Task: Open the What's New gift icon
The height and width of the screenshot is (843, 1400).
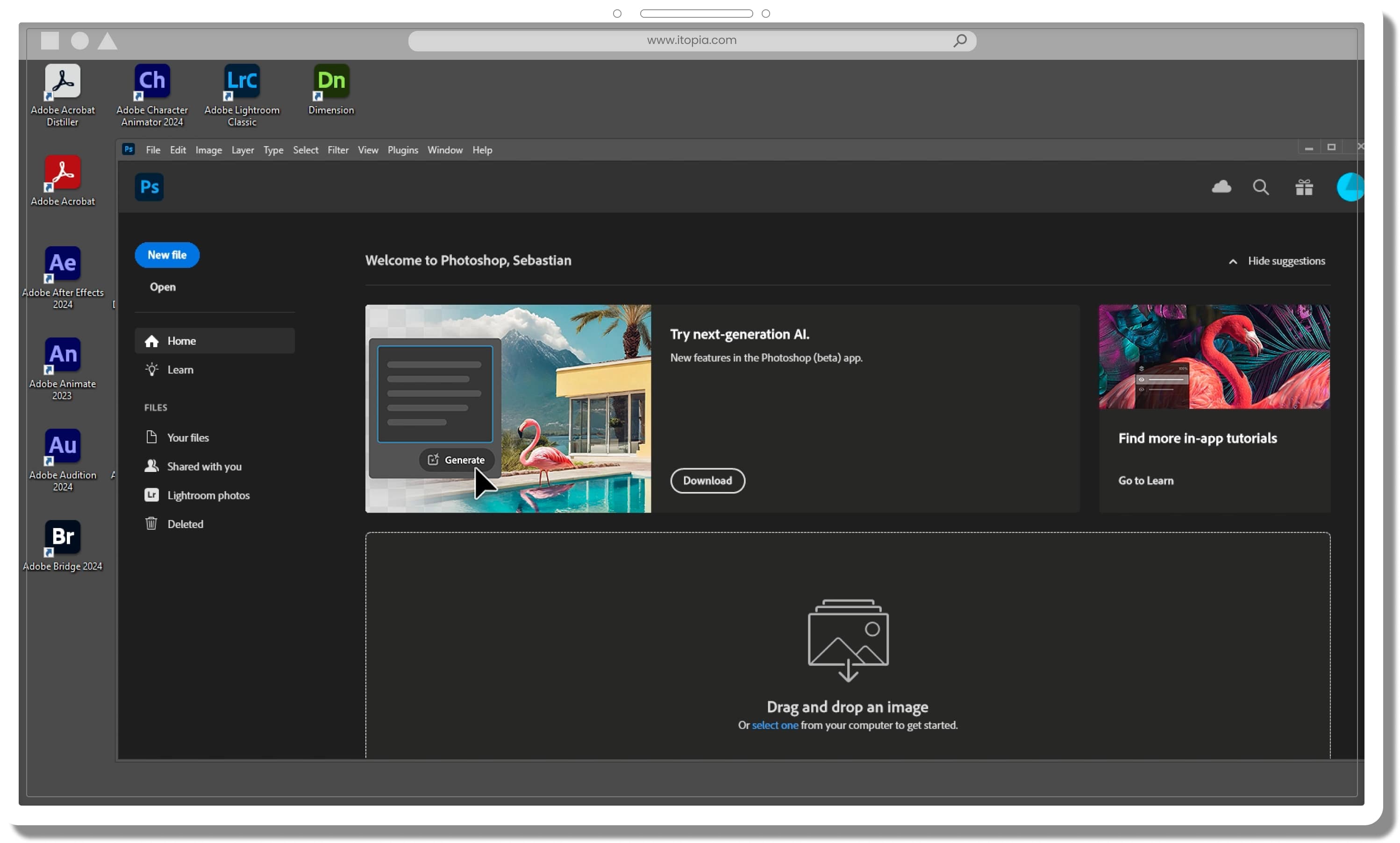Action: [x=1303, y=187]
